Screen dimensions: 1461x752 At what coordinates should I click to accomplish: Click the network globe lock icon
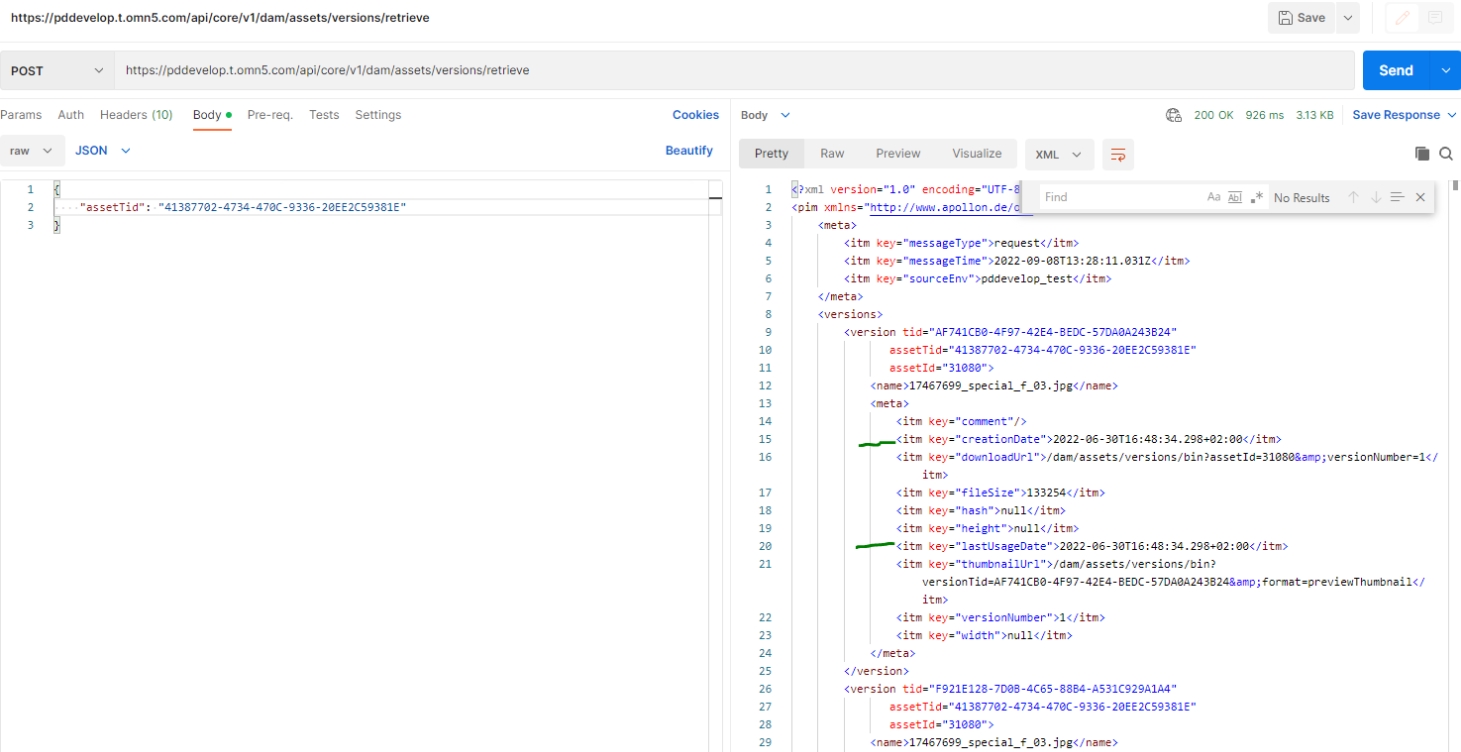(x=1174, y=115)
